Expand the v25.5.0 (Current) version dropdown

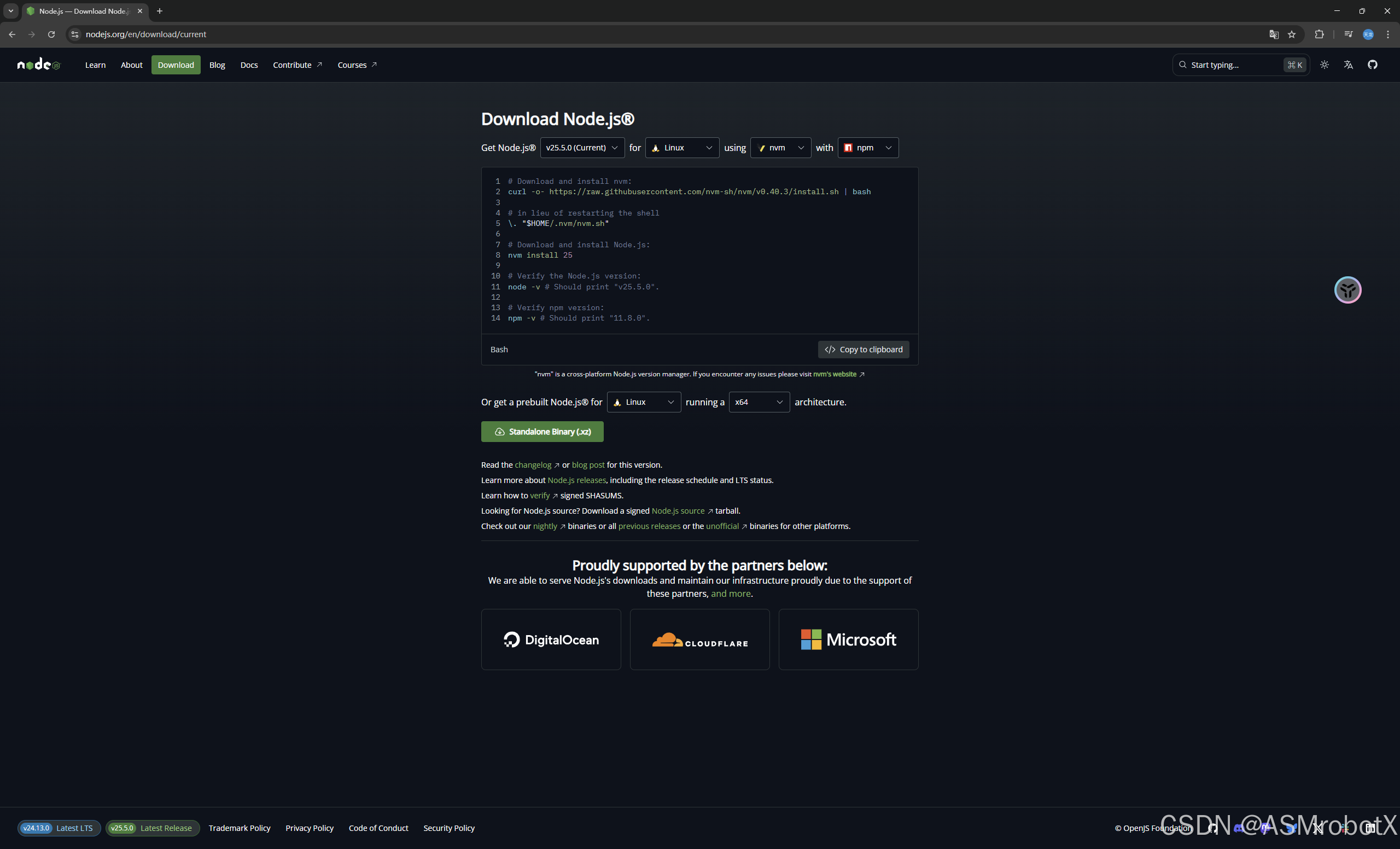coord(582,148)
